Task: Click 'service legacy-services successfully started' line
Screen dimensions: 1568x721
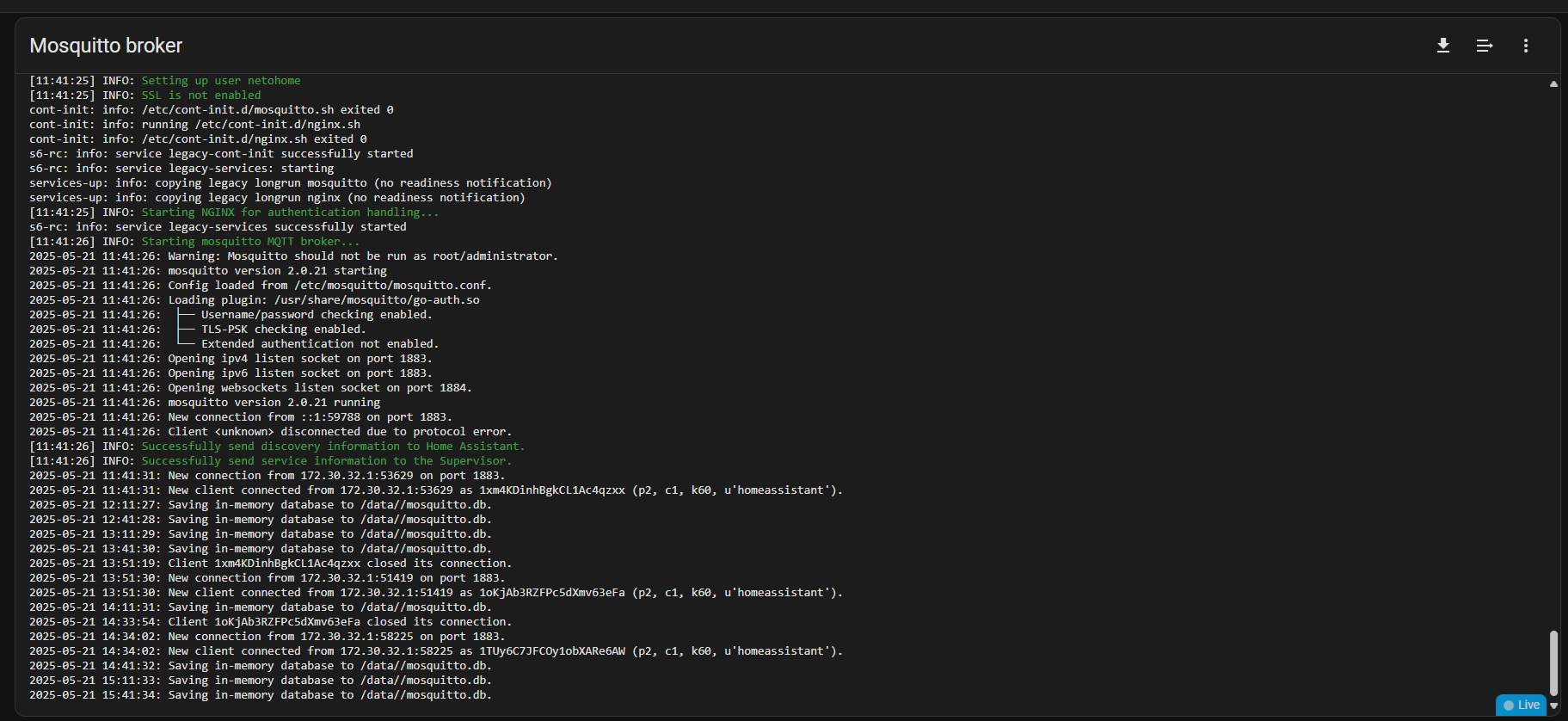Action: [x=218, y=227]
